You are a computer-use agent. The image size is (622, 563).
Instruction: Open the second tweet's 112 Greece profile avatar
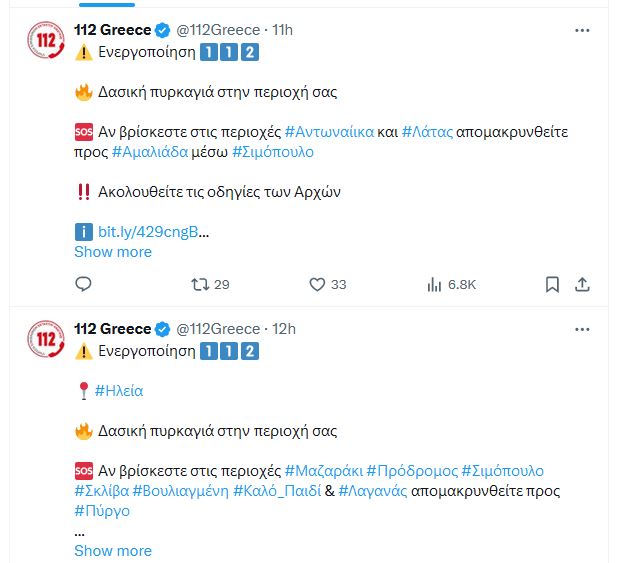click(x=44, y=339)
